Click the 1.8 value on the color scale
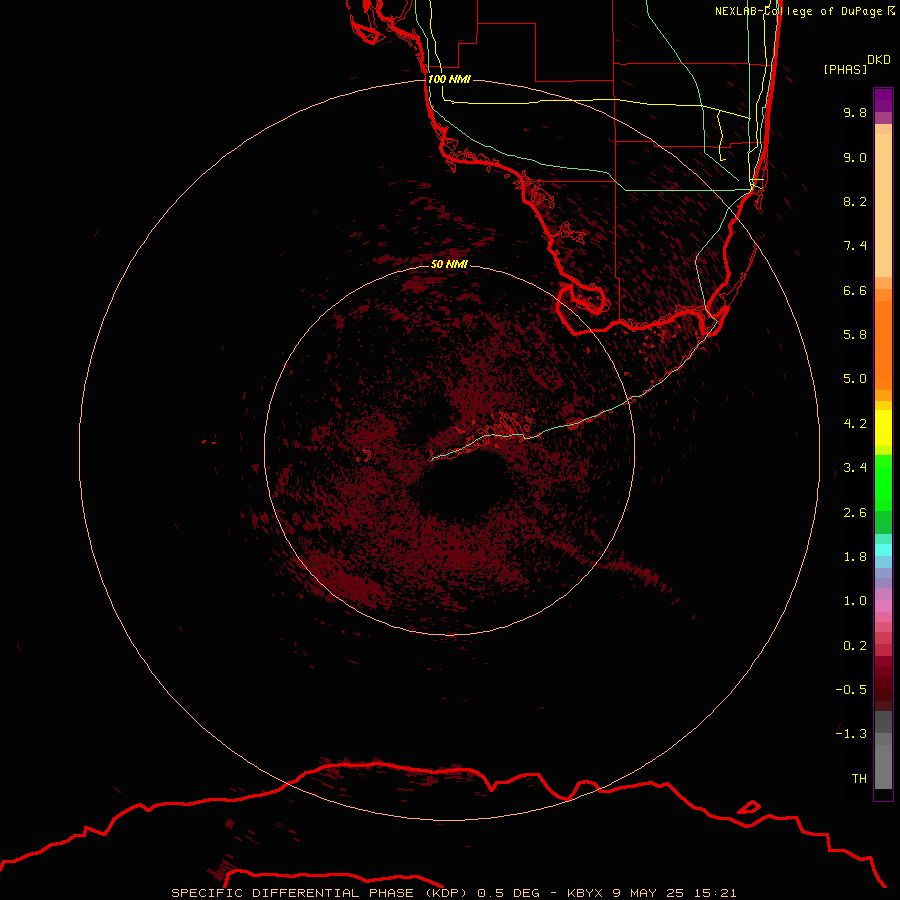 tap(855, 557)
